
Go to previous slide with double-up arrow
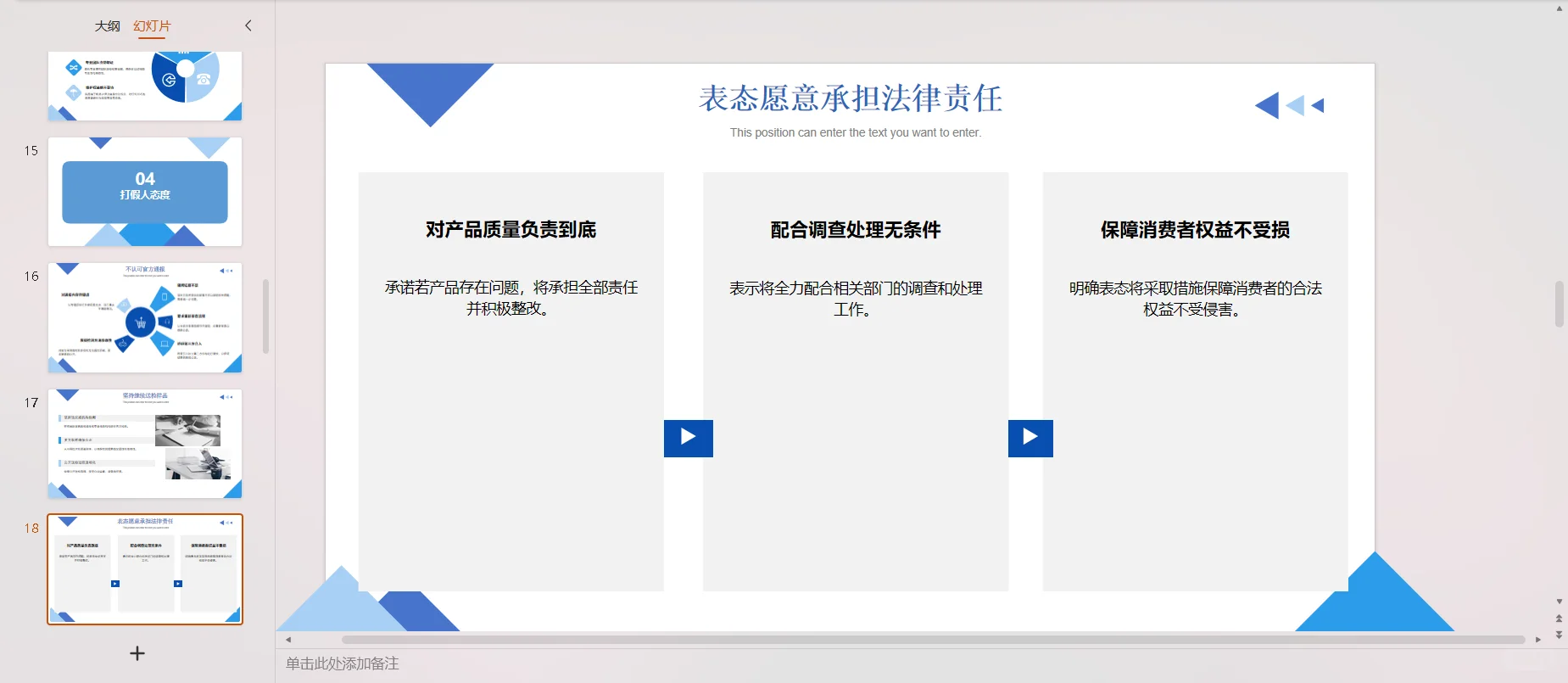1559,619
